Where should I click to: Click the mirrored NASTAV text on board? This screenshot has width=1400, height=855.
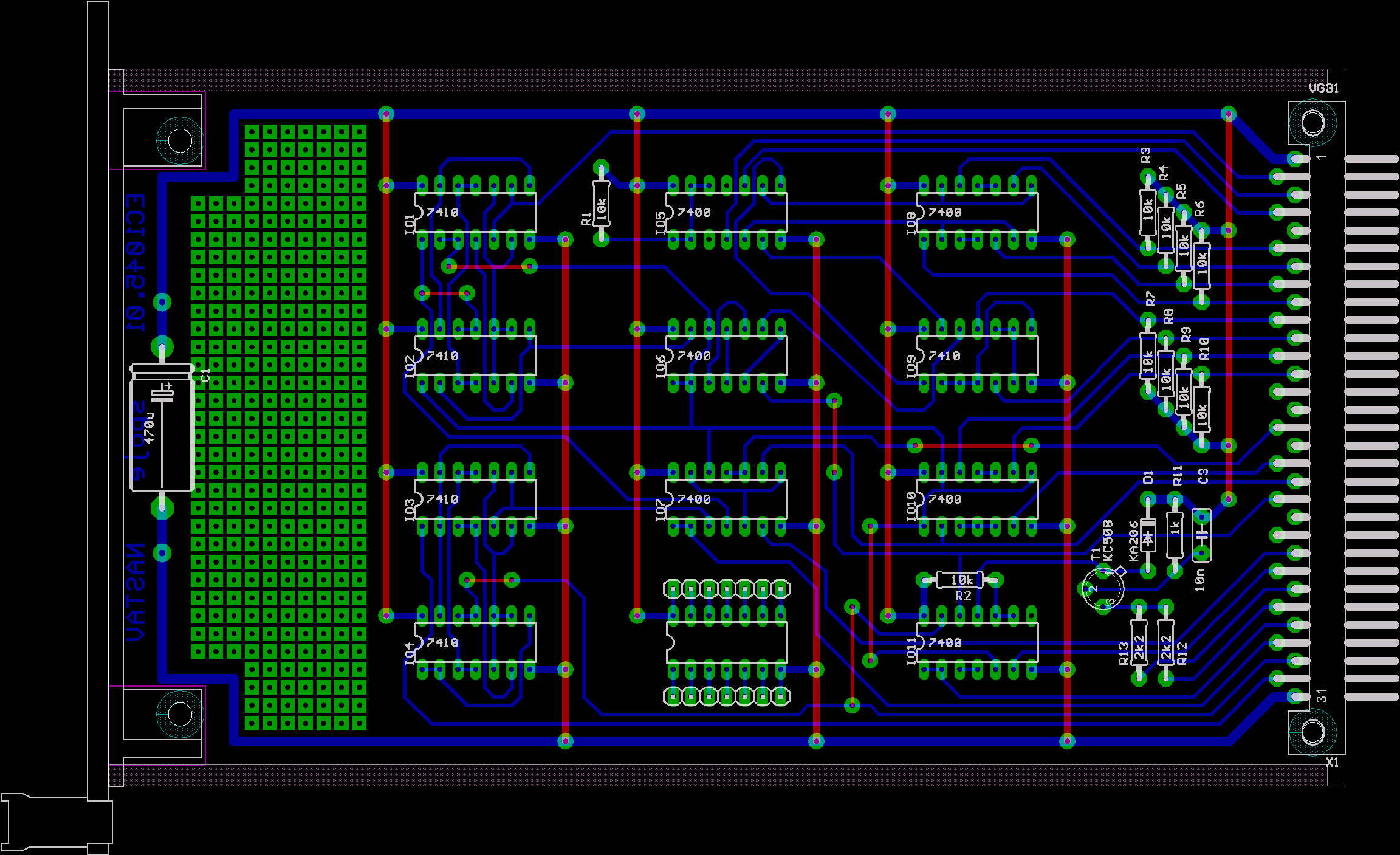[x=136, y=592]
